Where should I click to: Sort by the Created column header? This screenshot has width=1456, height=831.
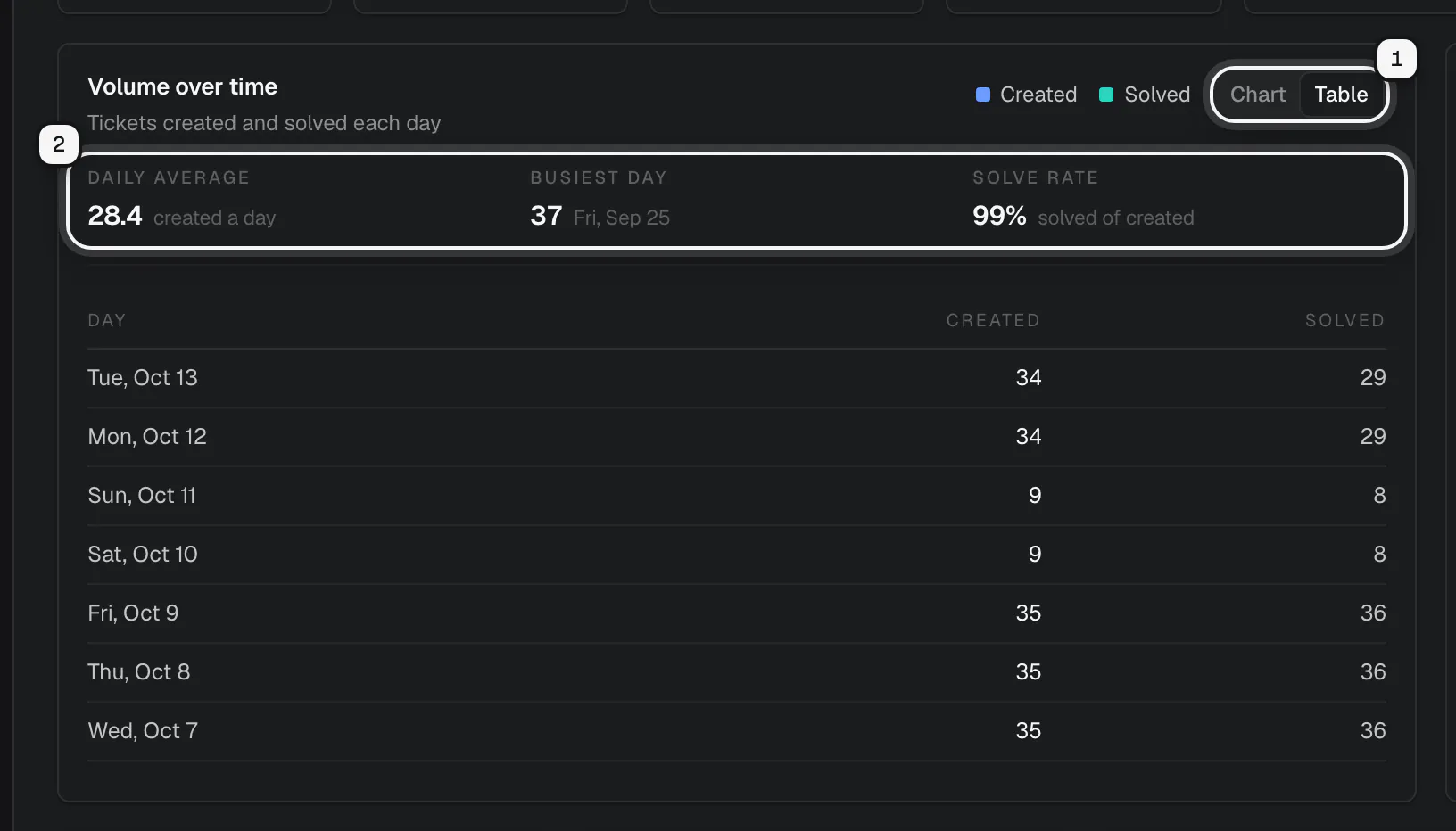[993, 320]
